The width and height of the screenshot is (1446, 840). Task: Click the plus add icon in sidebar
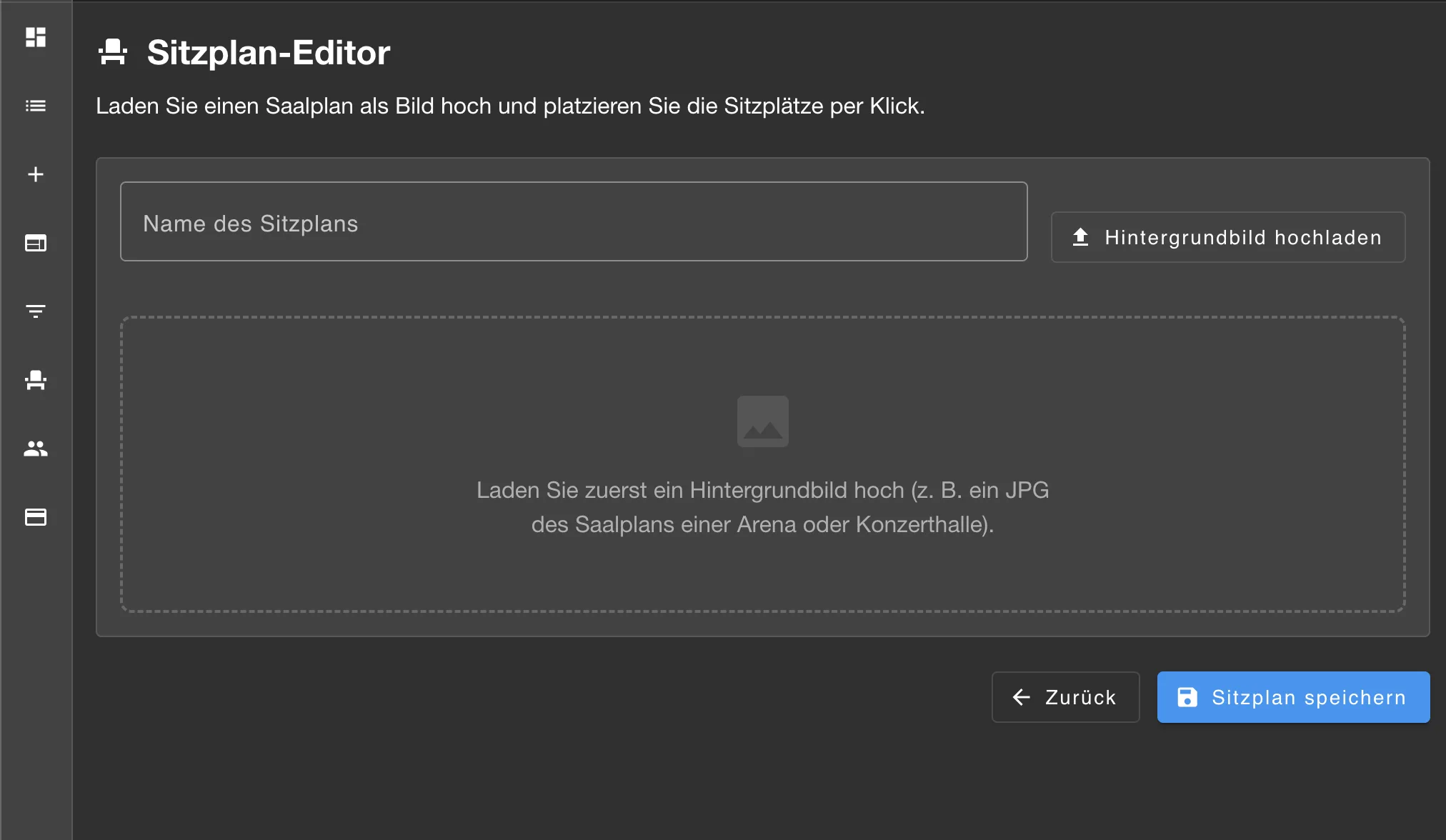[x=36, y=174]
